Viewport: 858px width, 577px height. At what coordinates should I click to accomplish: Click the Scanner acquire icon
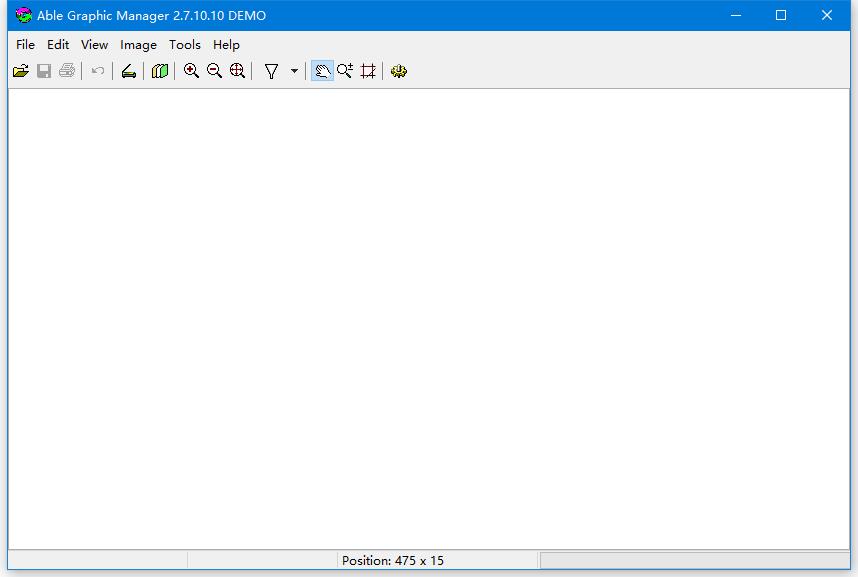[129, 71]
